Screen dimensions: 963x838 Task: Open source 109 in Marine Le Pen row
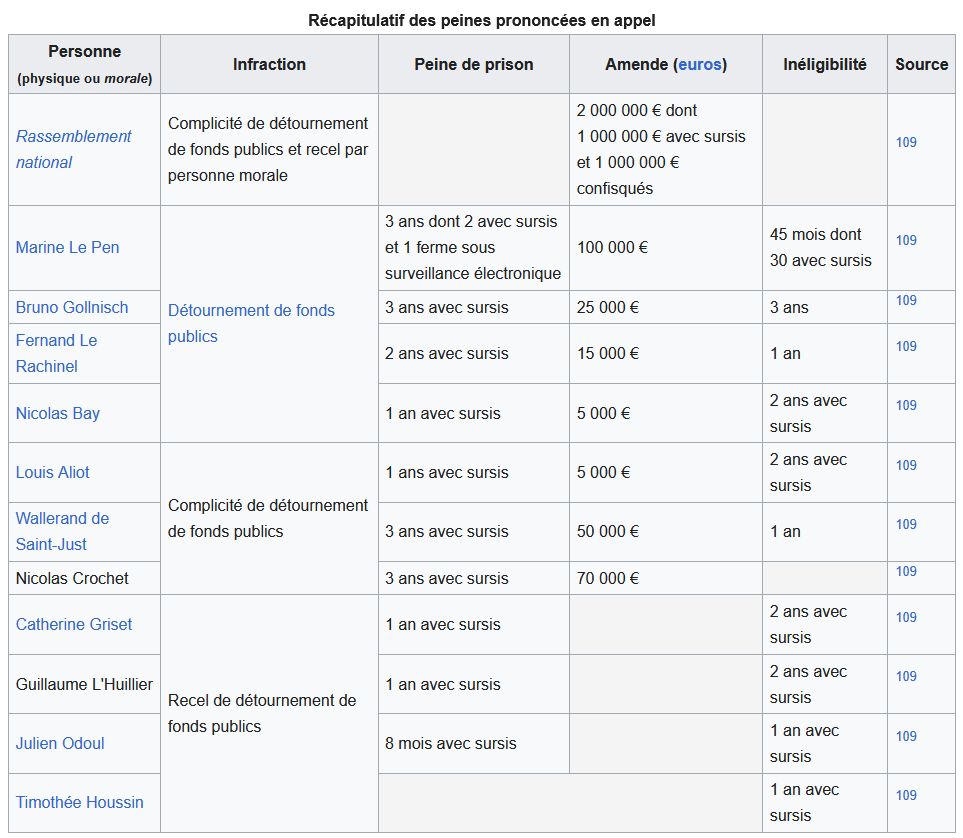click(x=906, y=240)
